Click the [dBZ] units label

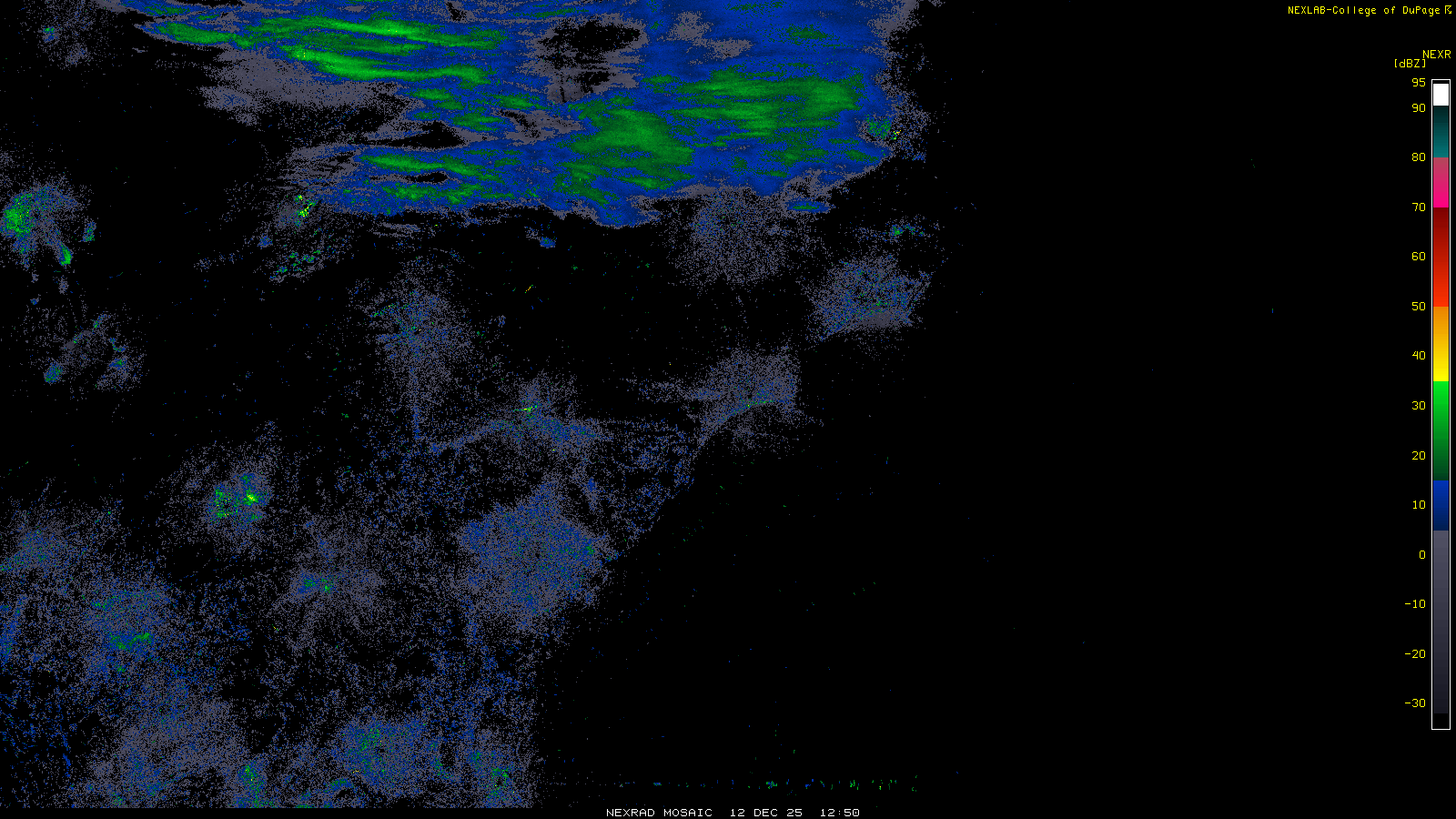click(x=1410, y=64)
